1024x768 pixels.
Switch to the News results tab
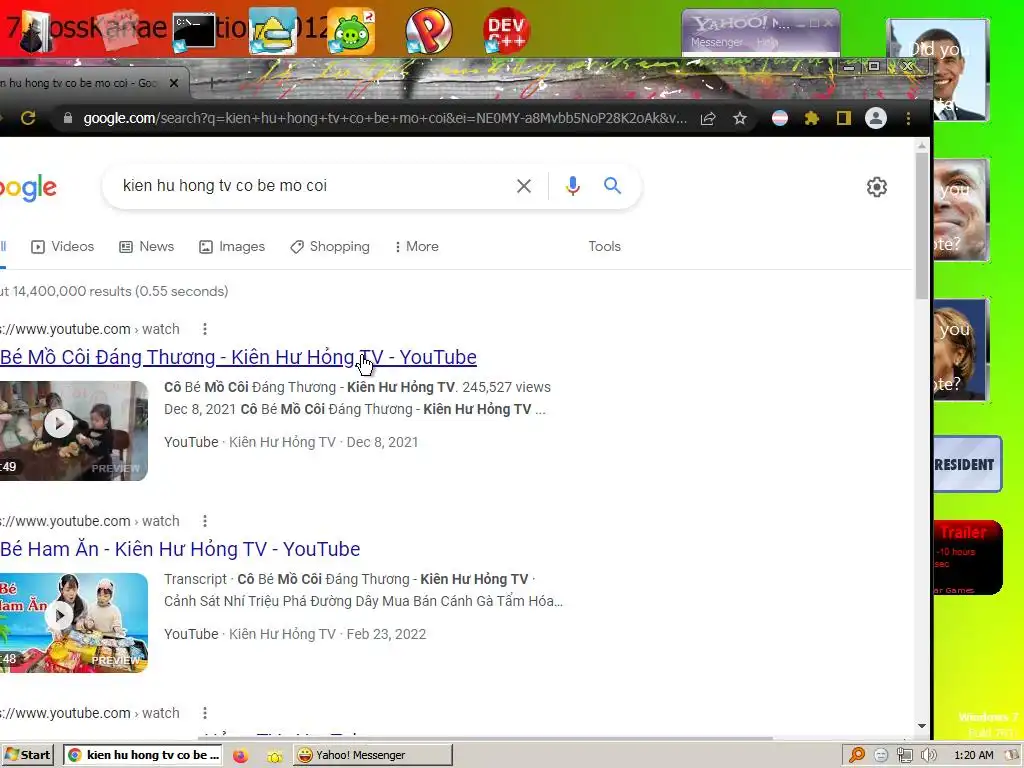[x=146, y=247]
